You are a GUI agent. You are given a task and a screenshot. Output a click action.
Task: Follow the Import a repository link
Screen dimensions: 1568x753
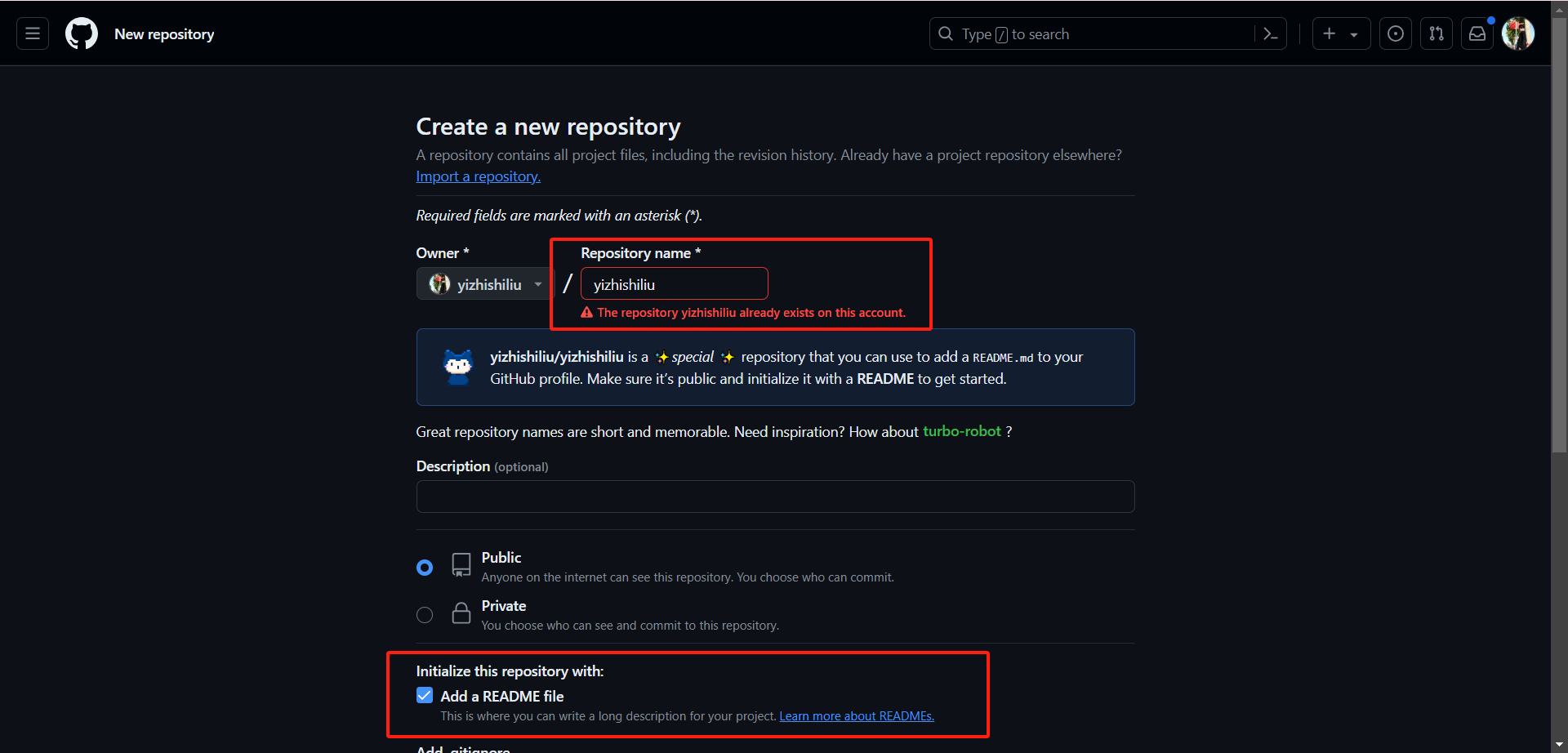click(x=478, y=176)
